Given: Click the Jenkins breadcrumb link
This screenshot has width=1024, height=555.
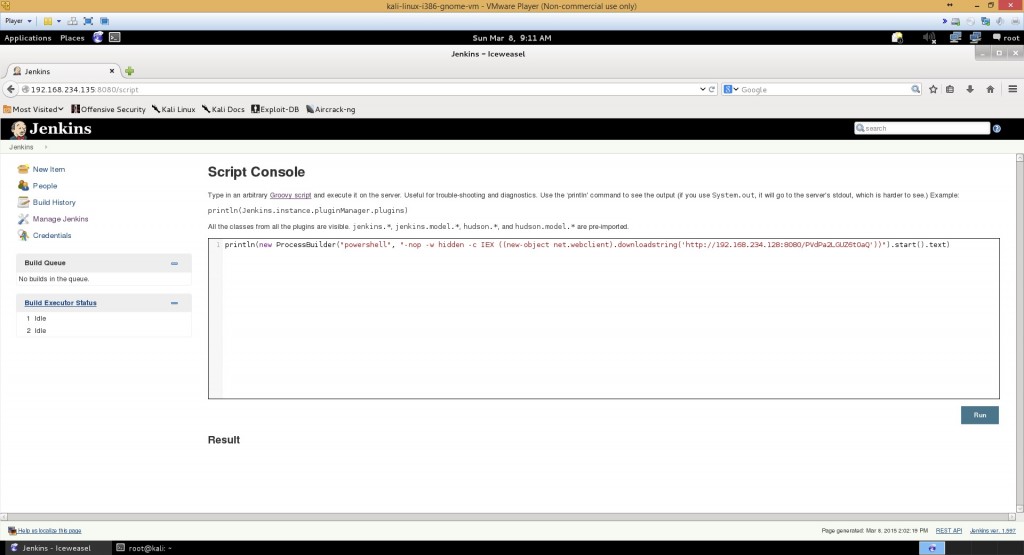Looking at the screenshot, I should [21, 147].
